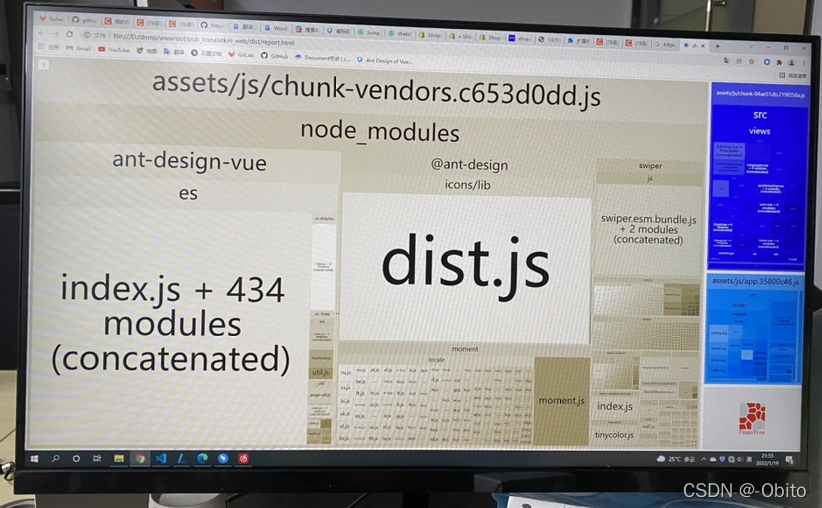Open Chrome's three-dot menu
This screenshot has height=508, width=822.
pyautogui.click(x=804, y=63)
